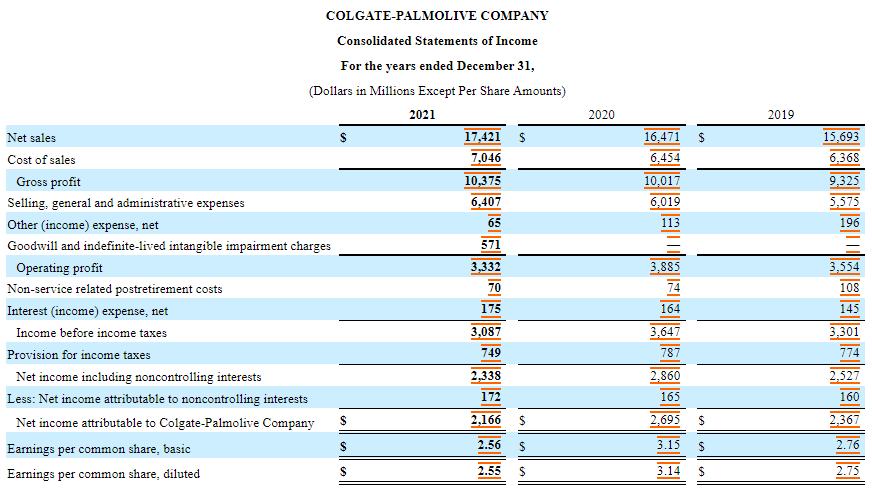Click interest expense value 164
The height and width of the screenshot is (492, 872).
tap(670, 309)
